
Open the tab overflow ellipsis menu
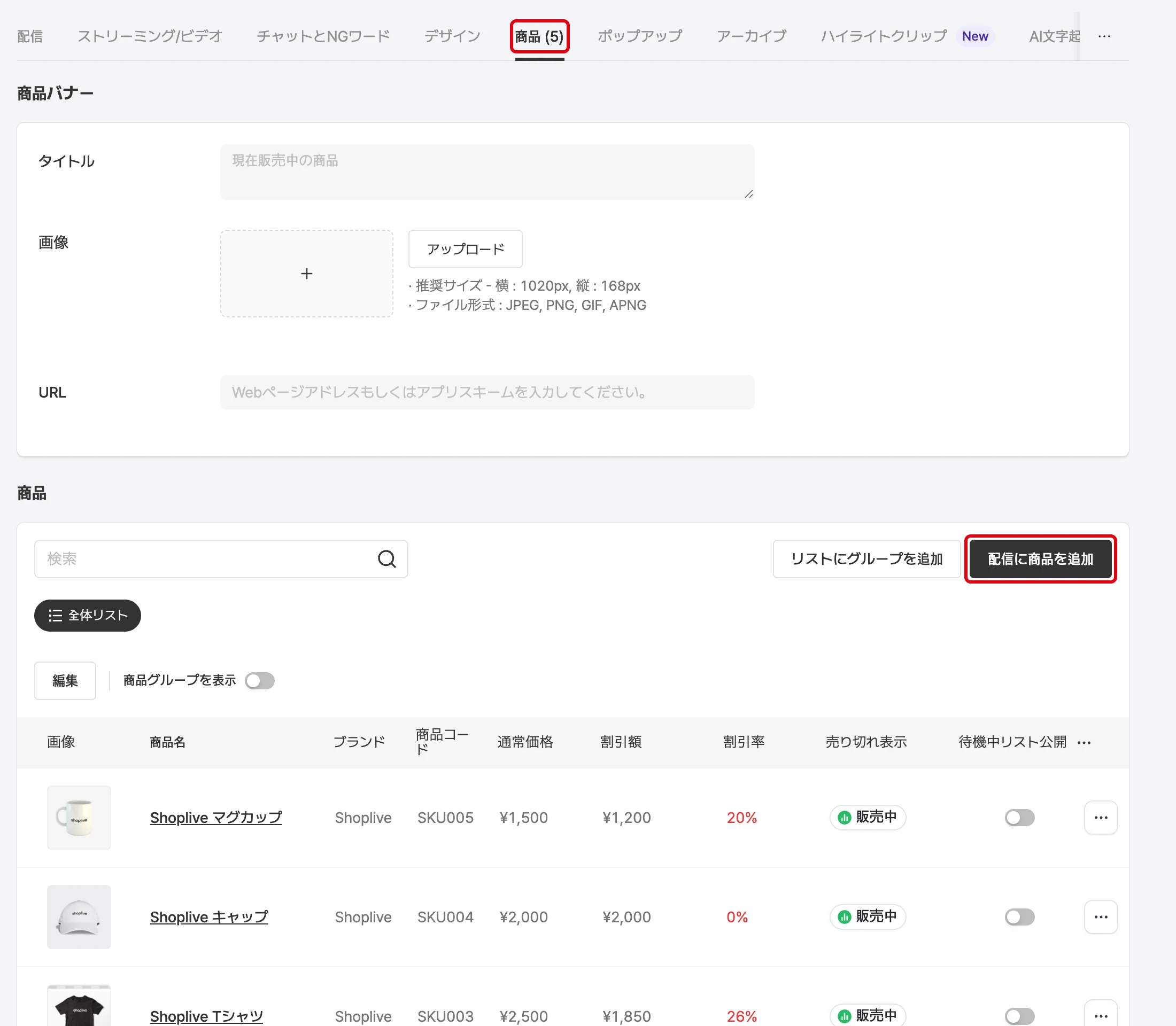pos(1104,36)
